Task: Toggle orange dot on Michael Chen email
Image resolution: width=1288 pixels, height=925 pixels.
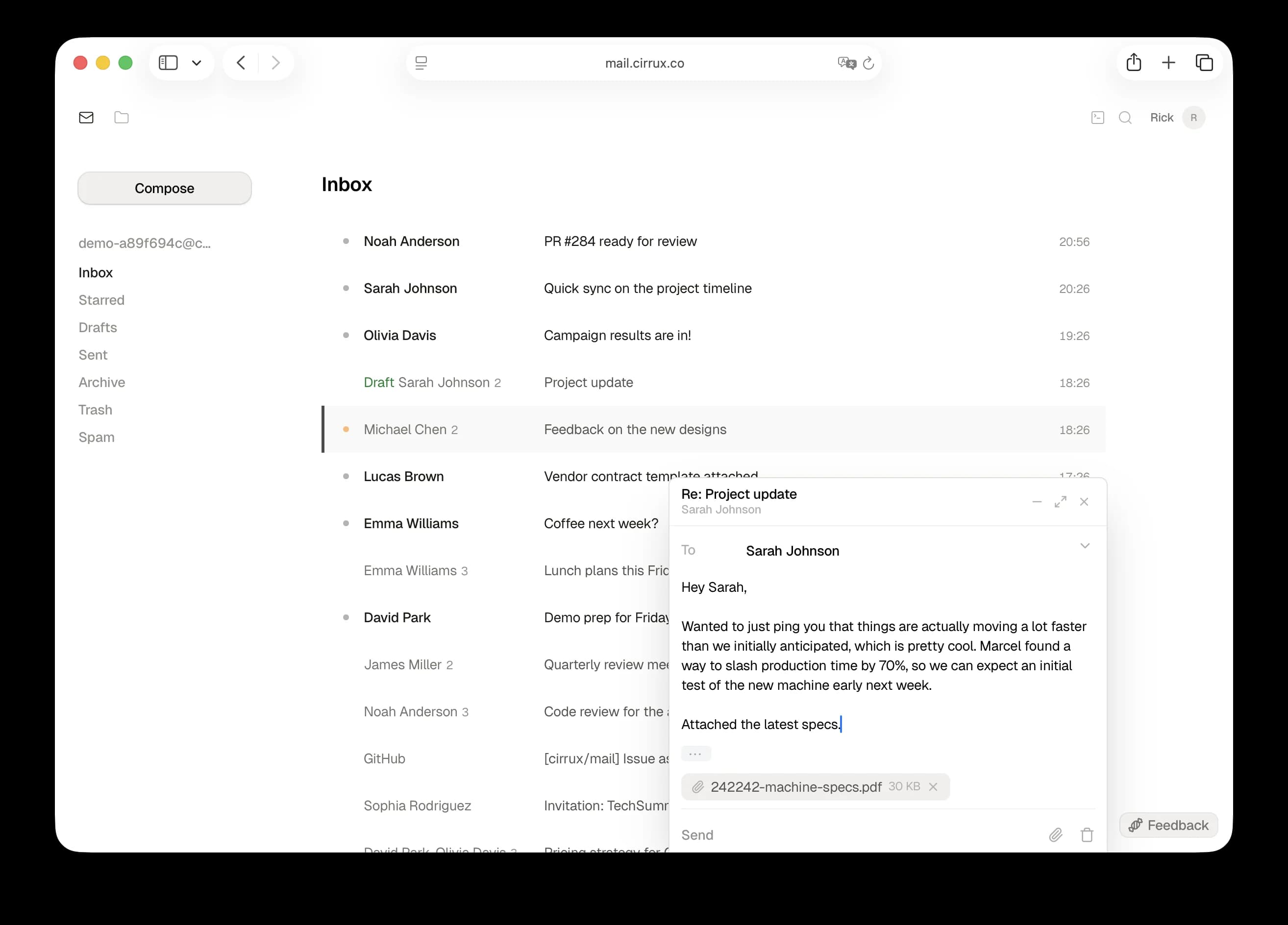Action: point(346,429)
